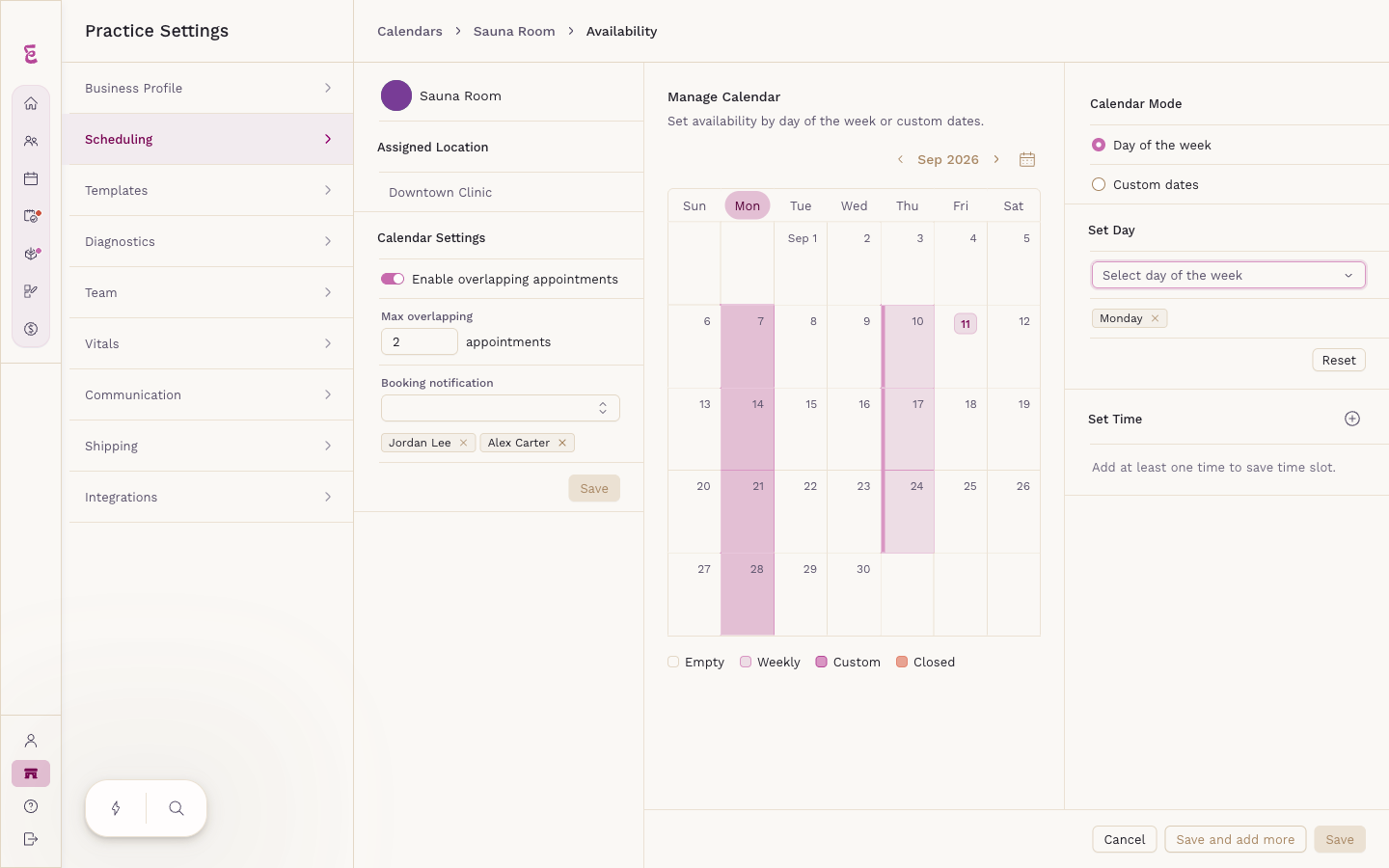Click the app logo at top of the sidebar
Viewport: 1389px width, 868px height.
[31, 54]
